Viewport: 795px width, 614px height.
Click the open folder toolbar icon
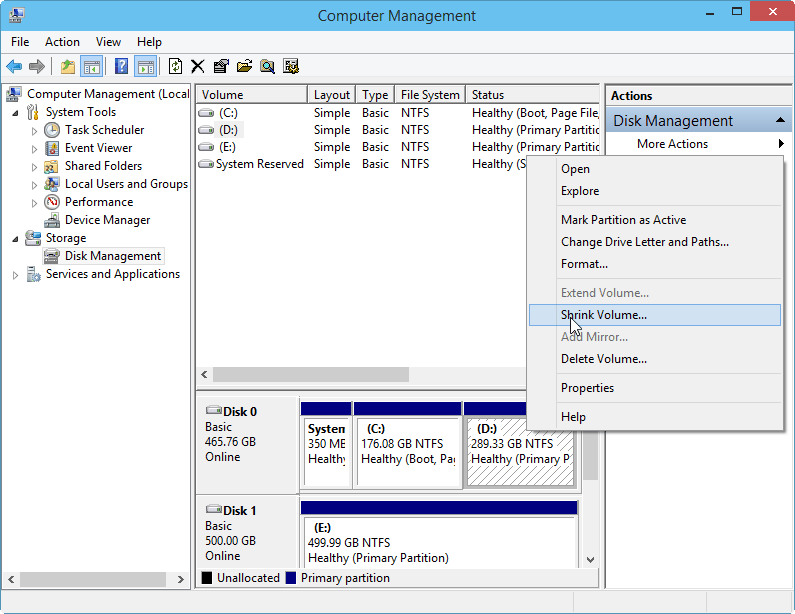pos(244,67)
